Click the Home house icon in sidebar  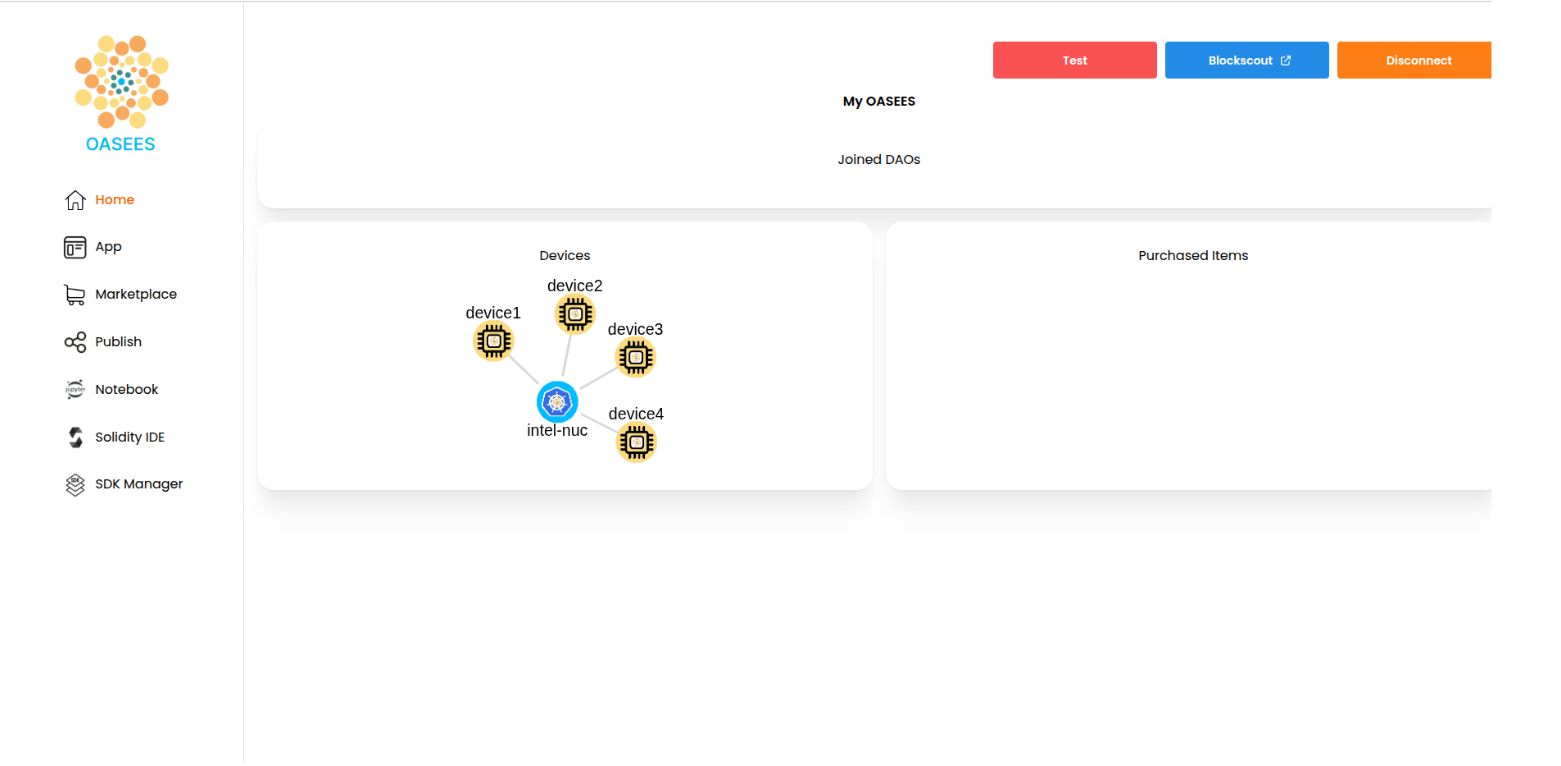click(75, 200)
